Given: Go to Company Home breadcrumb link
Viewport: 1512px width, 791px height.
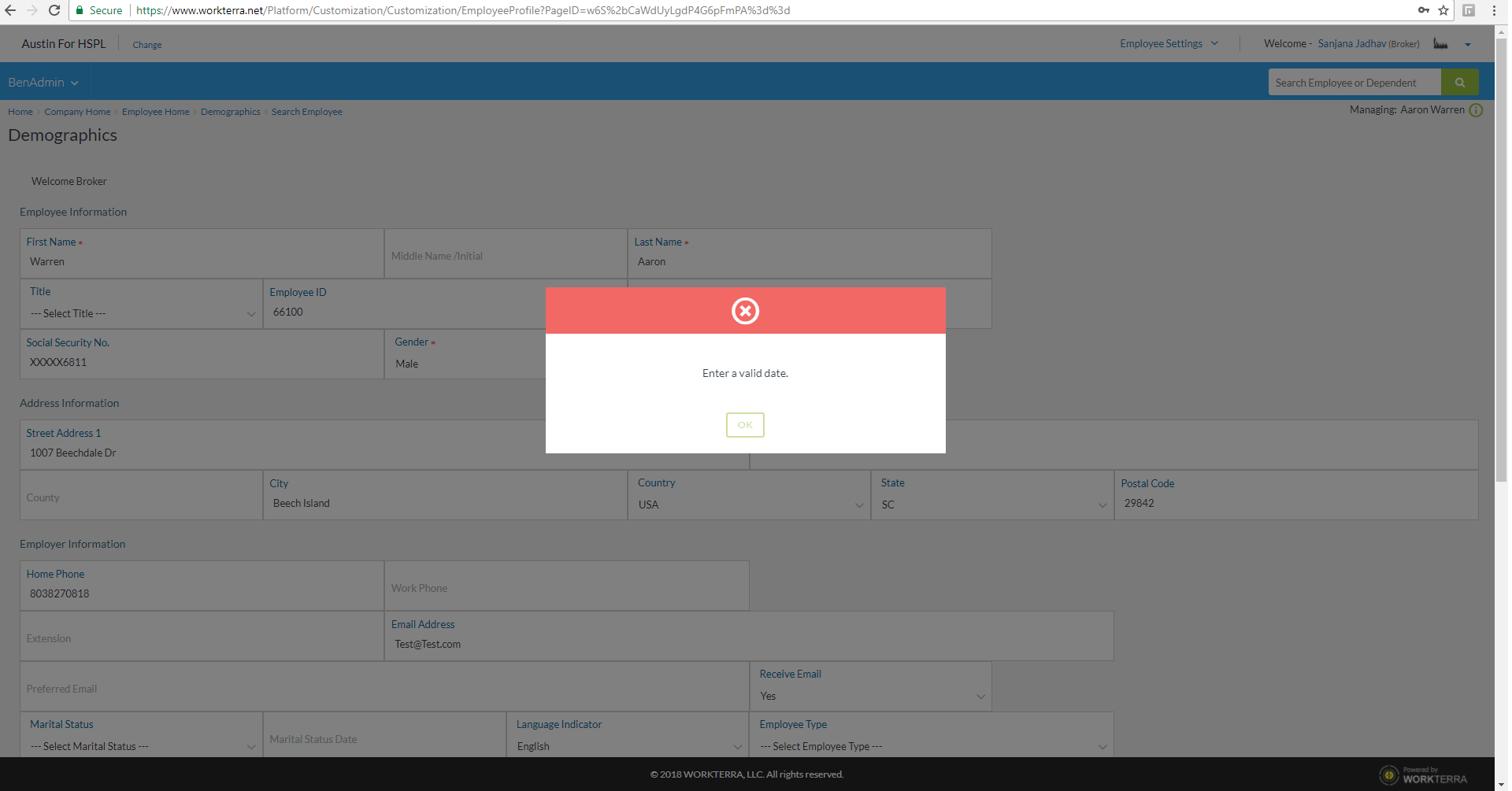Looking at the screenshot, I should click(x=77, y=112).
